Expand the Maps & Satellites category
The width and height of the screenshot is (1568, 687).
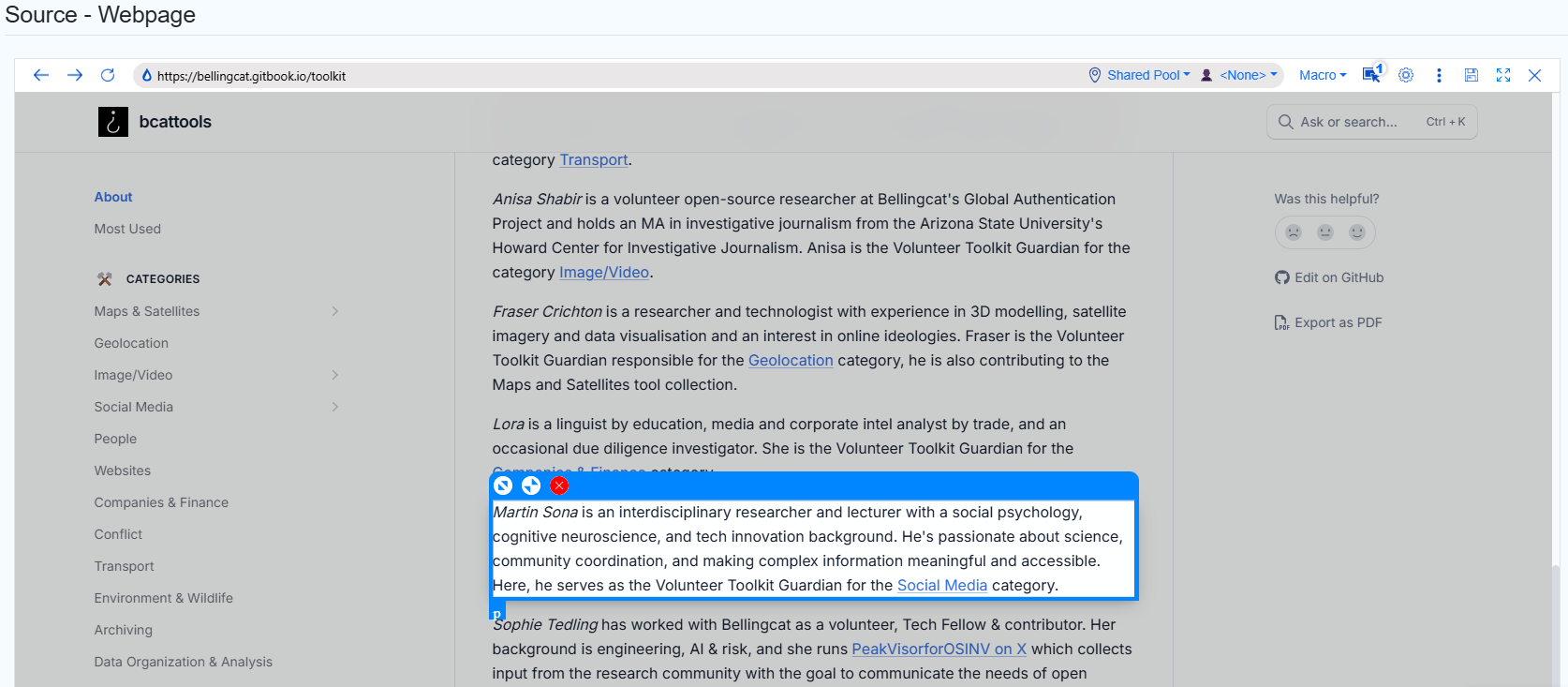334,311
